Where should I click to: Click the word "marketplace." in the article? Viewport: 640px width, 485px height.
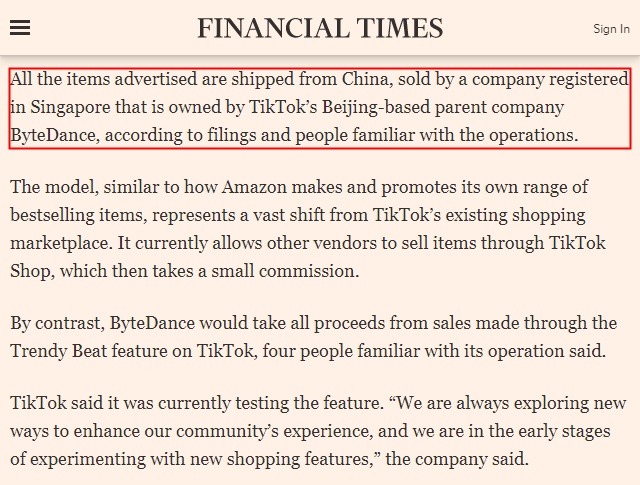pos(62,244)
